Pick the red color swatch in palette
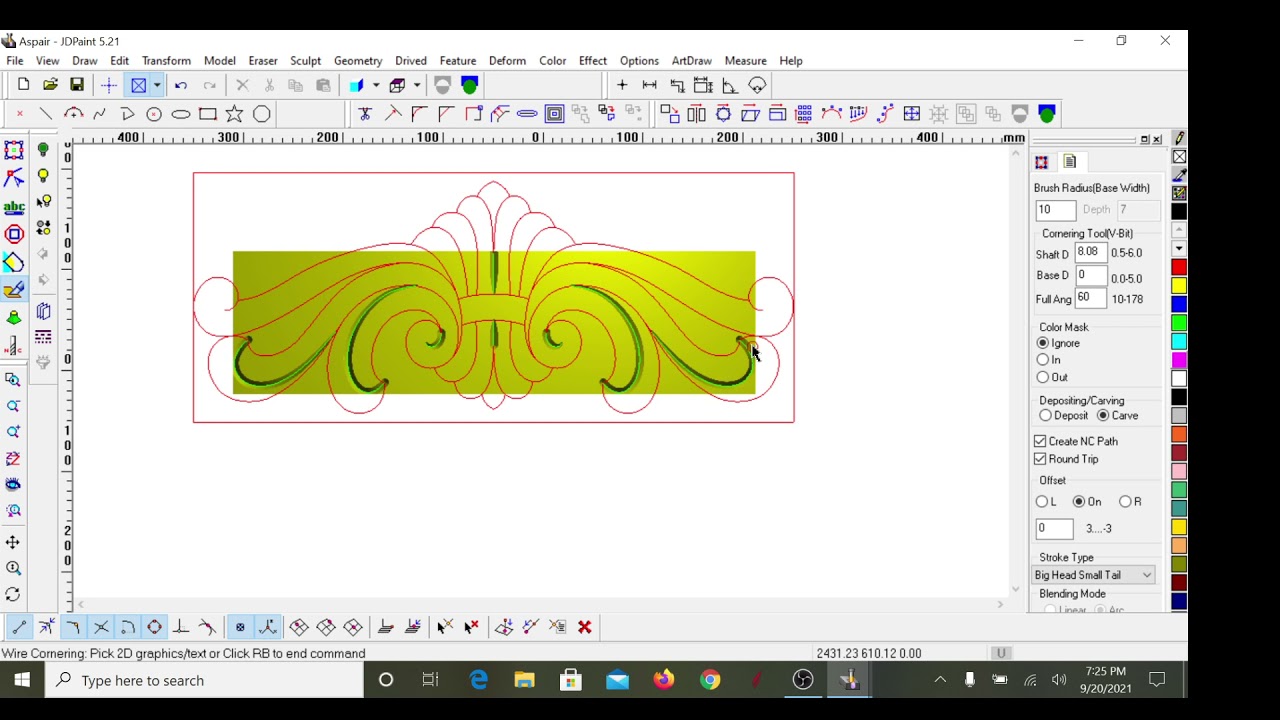The image size is (1280, 720). pyautogui.click(x=1180, y=267)
